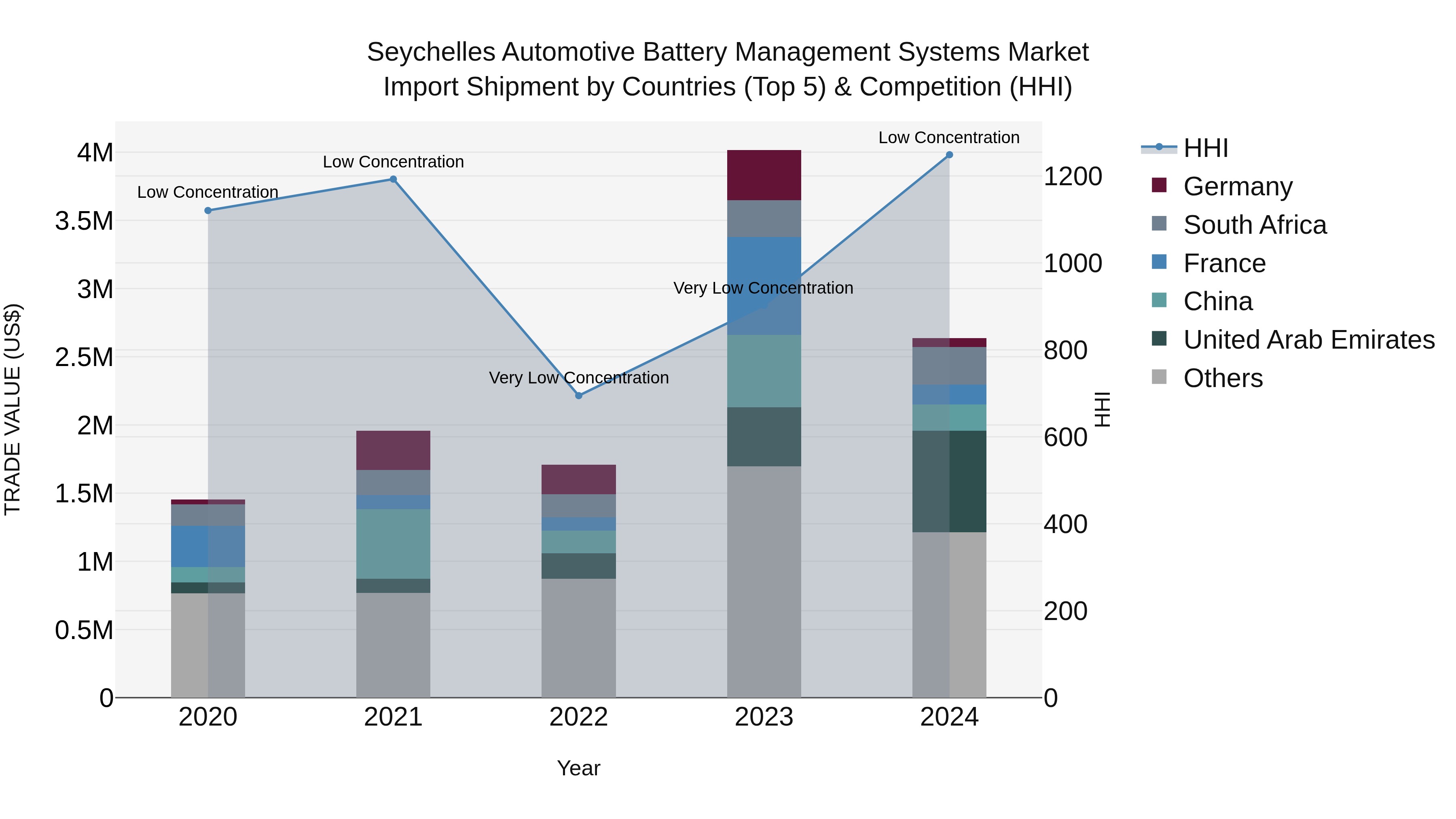This screenshot has width=1456, height=819.
Task: Click the 2023 x-axis label
Action: coord(764,717)
